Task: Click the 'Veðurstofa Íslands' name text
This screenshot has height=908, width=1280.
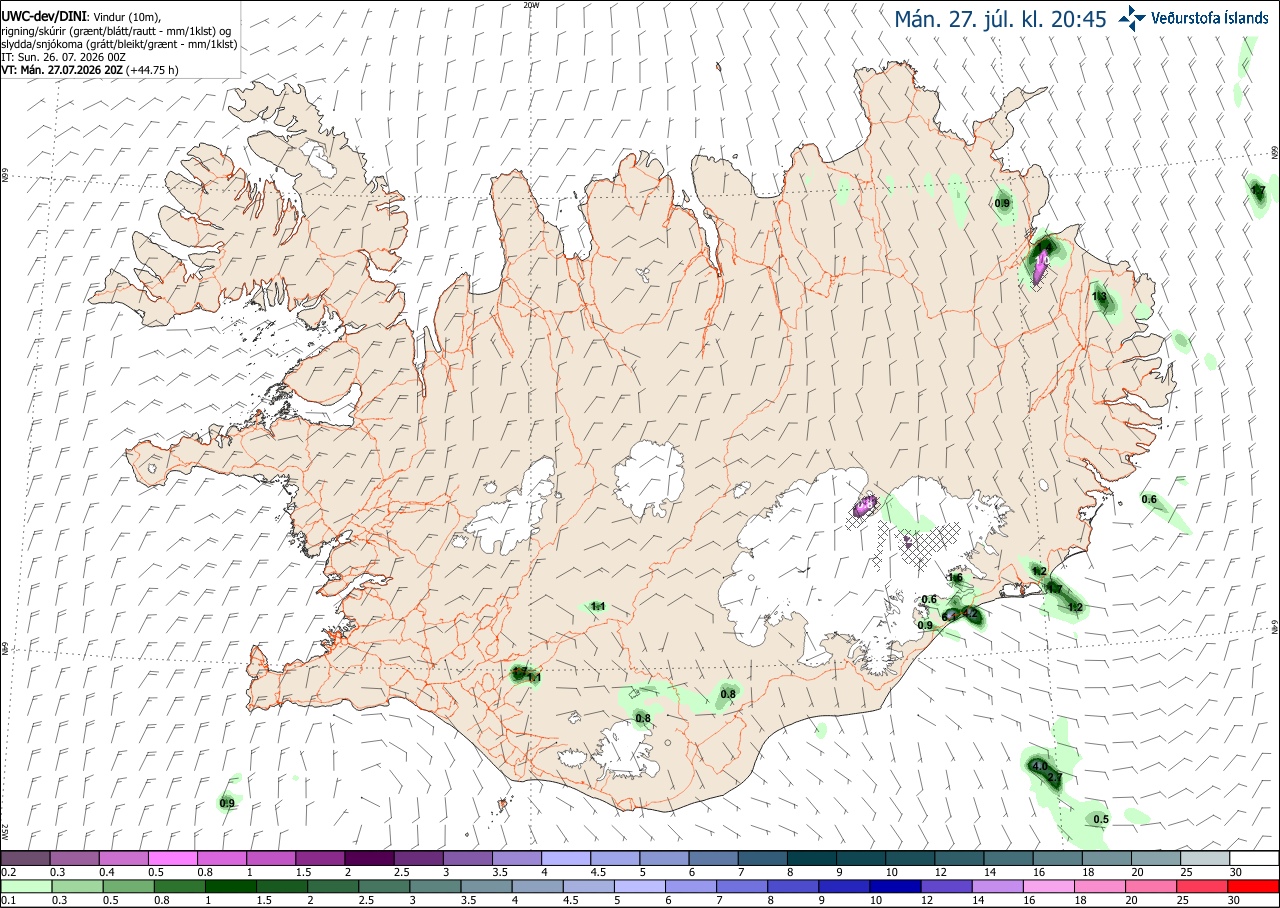Action: point(1210,17)
